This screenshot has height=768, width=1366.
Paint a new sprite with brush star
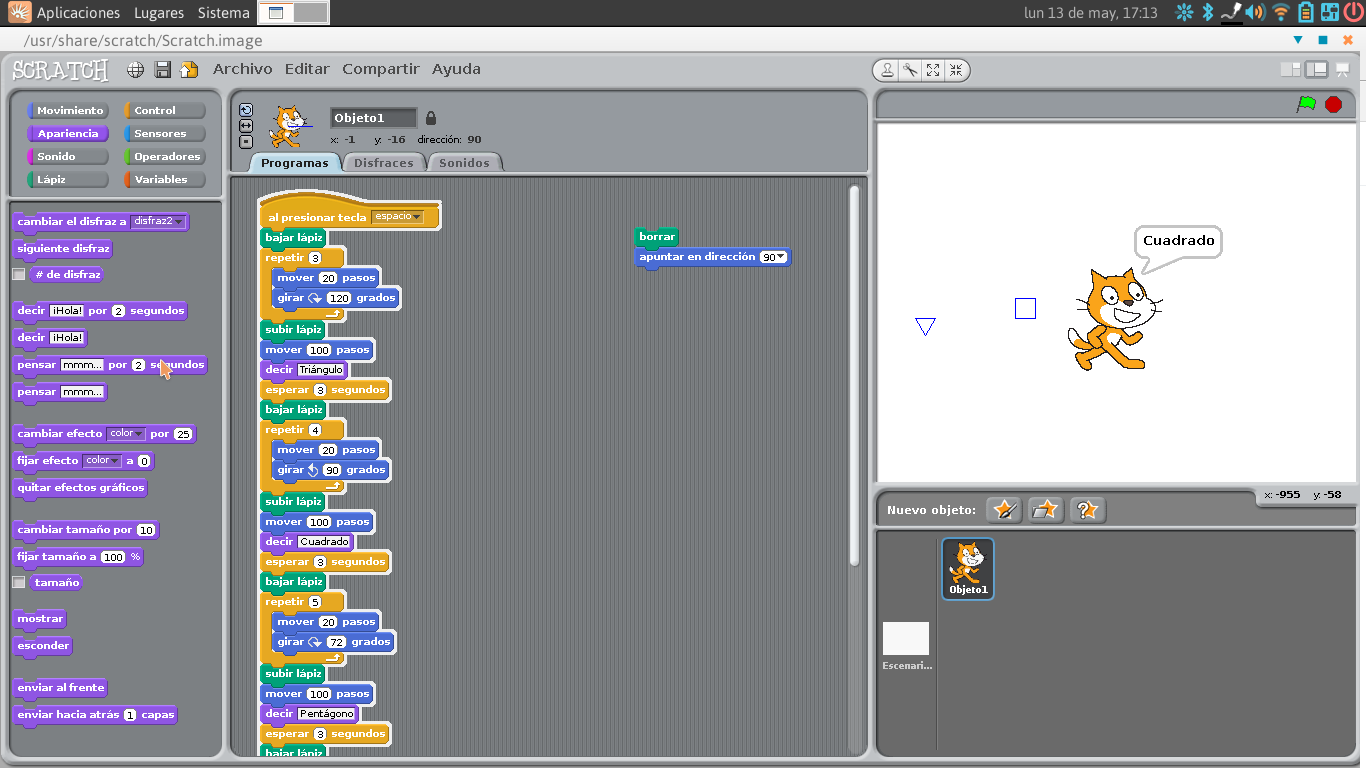1004,510
